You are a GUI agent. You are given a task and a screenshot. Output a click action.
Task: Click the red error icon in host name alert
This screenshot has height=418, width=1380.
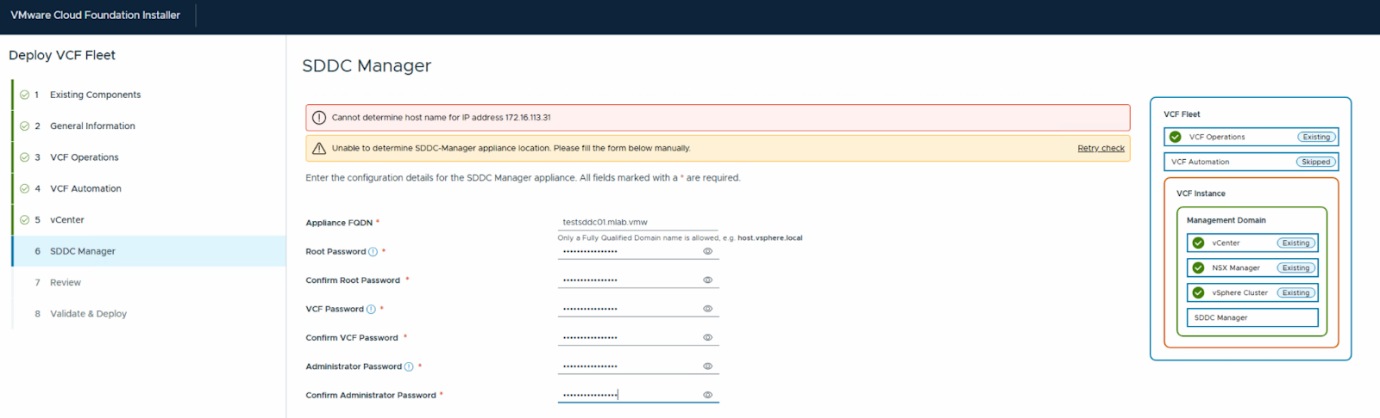click(319, 117)
